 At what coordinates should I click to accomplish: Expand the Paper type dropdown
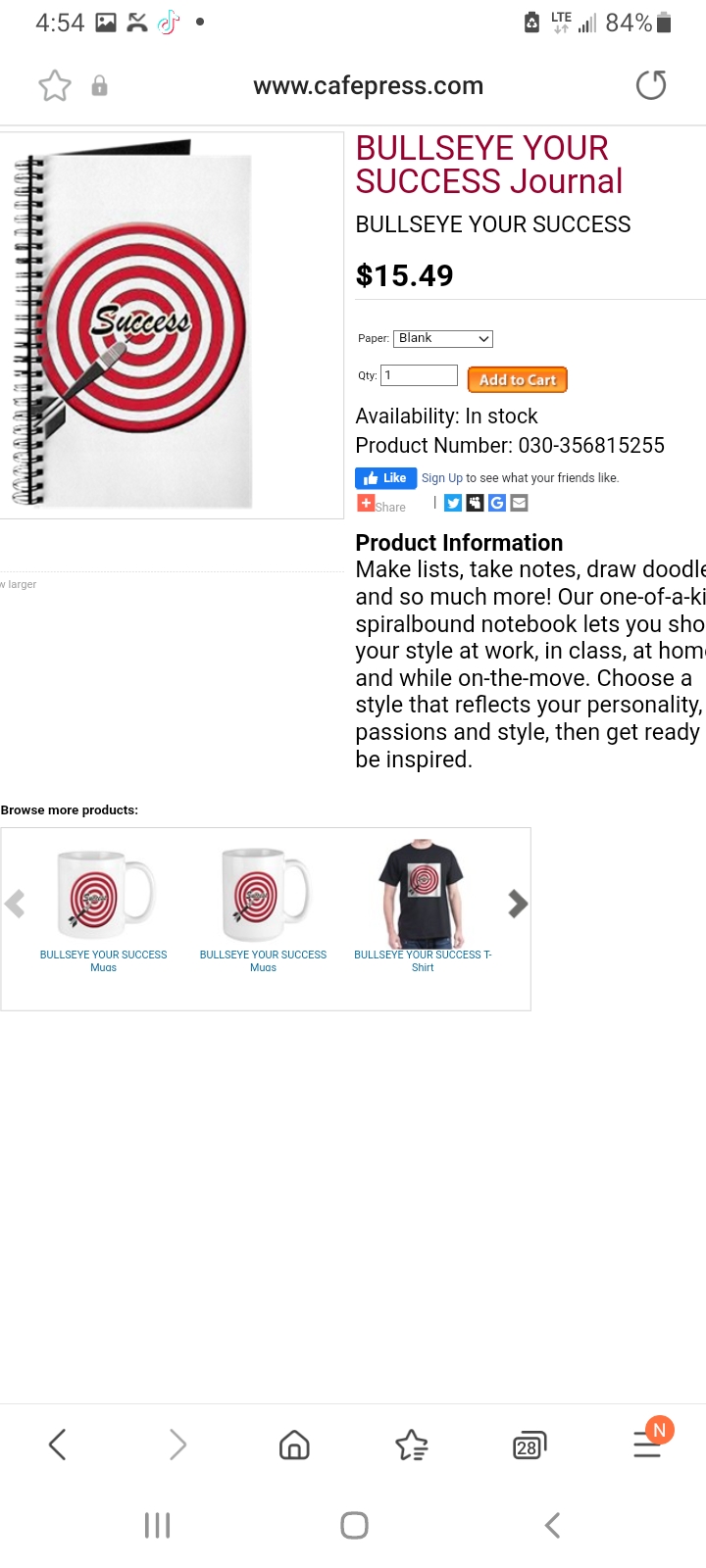pos(443,338)
